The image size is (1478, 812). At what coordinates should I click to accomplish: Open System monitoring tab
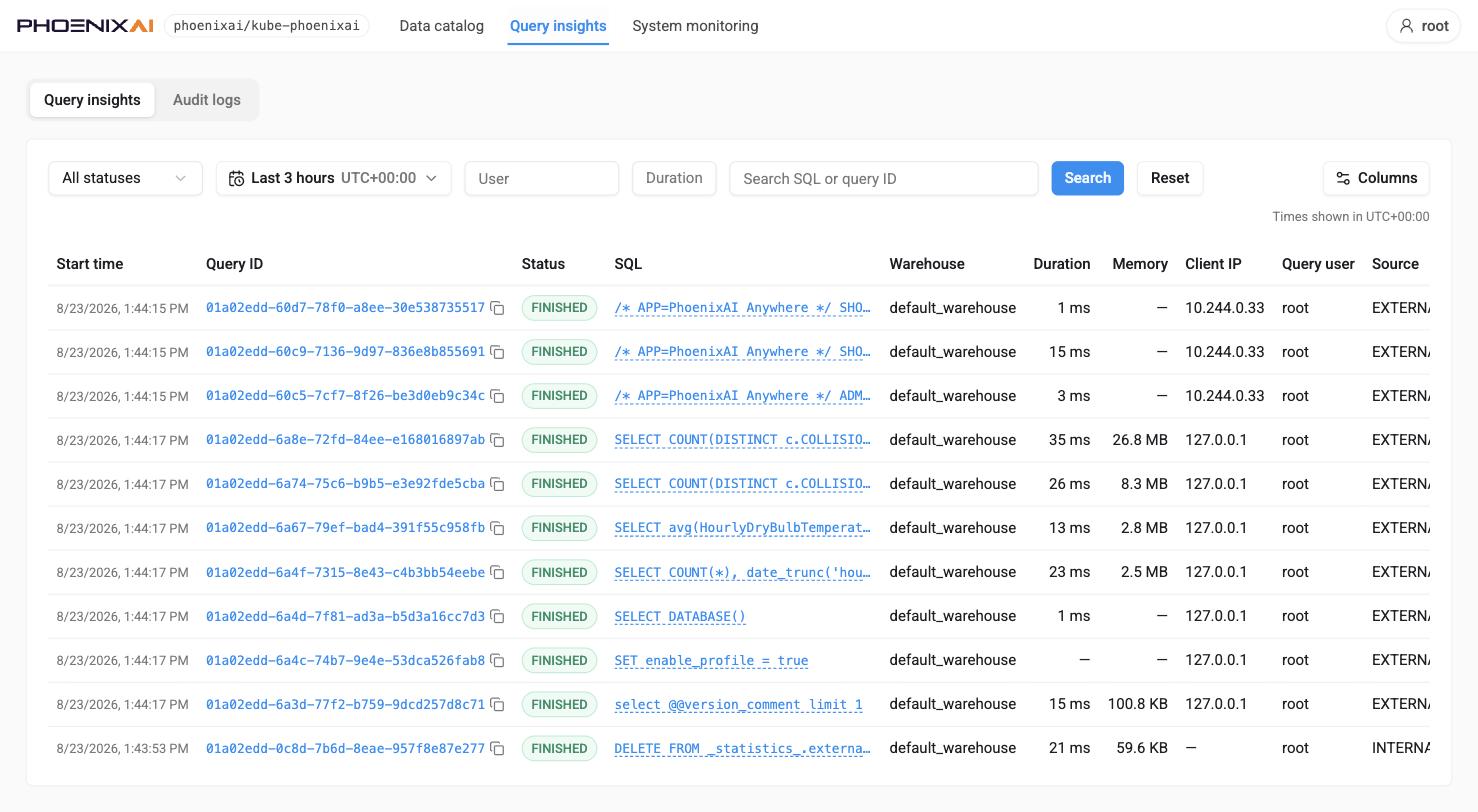[x=695, y=26]
